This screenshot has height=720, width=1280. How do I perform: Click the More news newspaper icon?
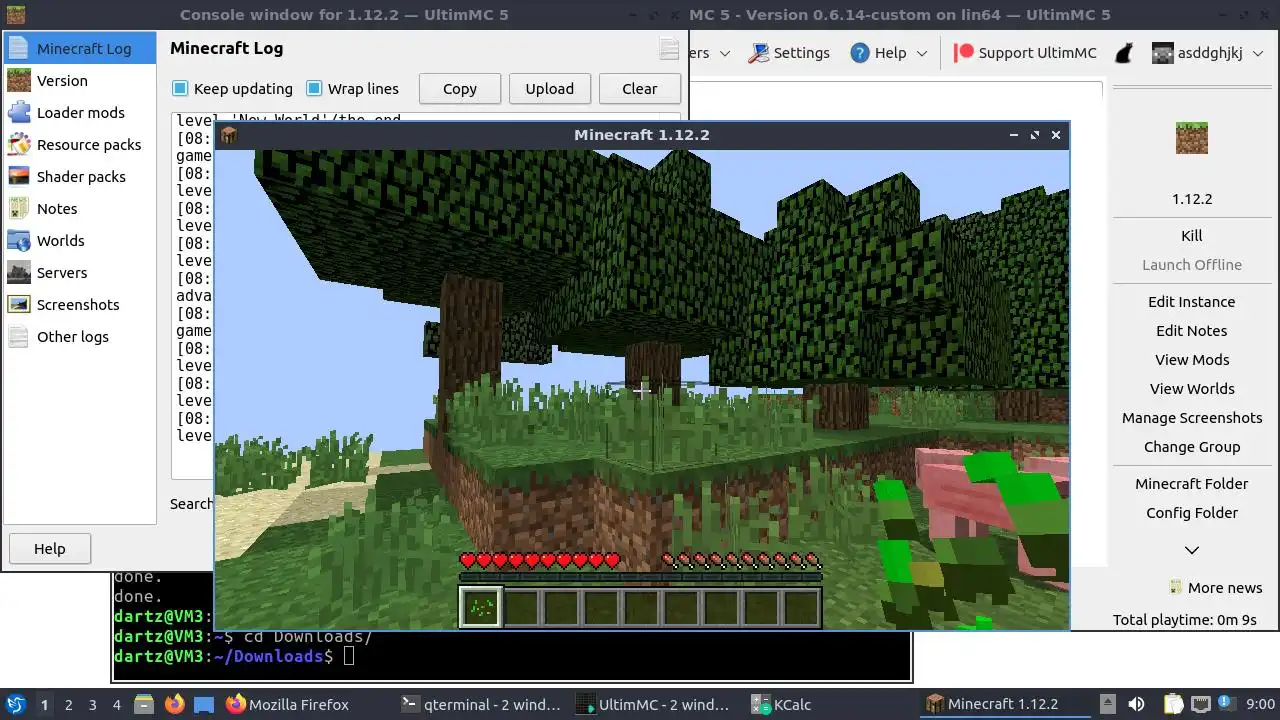(1176, 587)
